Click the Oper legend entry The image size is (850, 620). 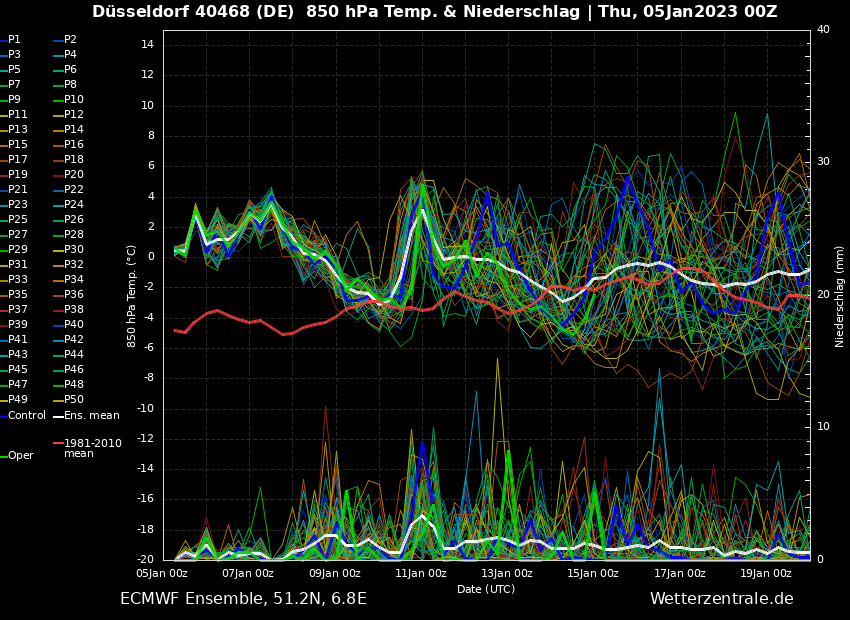pos(20,456)
